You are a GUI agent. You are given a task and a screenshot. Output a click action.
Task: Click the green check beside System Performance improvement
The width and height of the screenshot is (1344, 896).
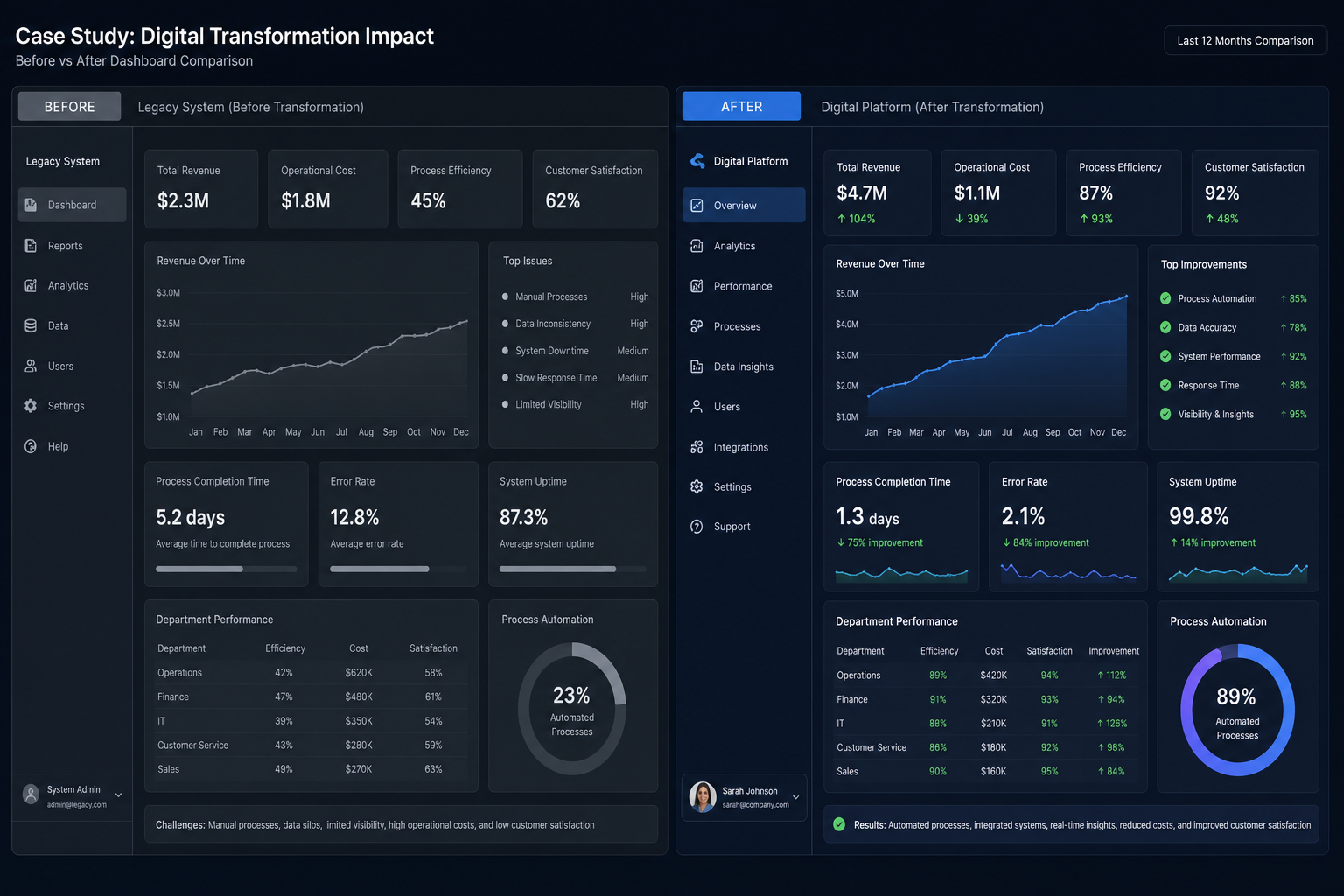pos(1165,356)
